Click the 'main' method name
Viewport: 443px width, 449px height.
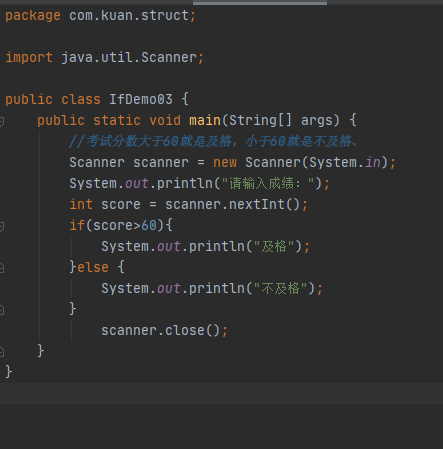pyautogui.click(x=205, y=120)
